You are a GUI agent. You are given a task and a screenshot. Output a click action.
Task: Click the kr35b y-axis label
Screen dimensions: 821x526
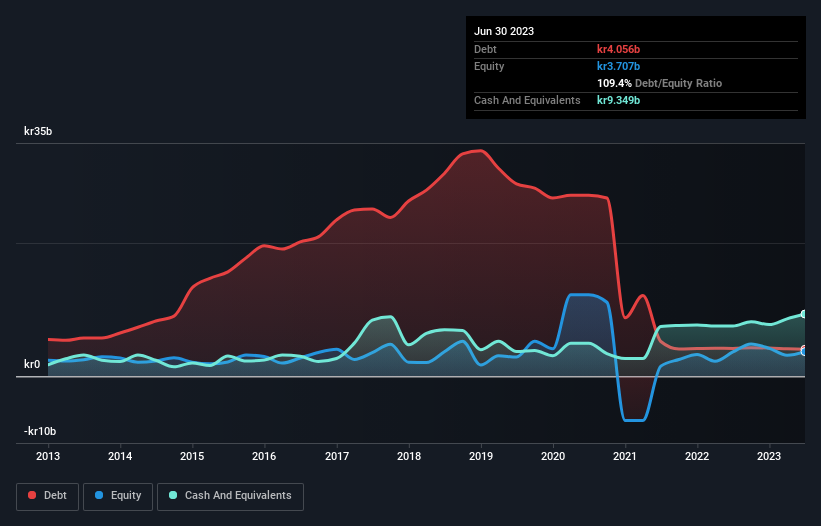pyautogui.click(x=38, y=131)
